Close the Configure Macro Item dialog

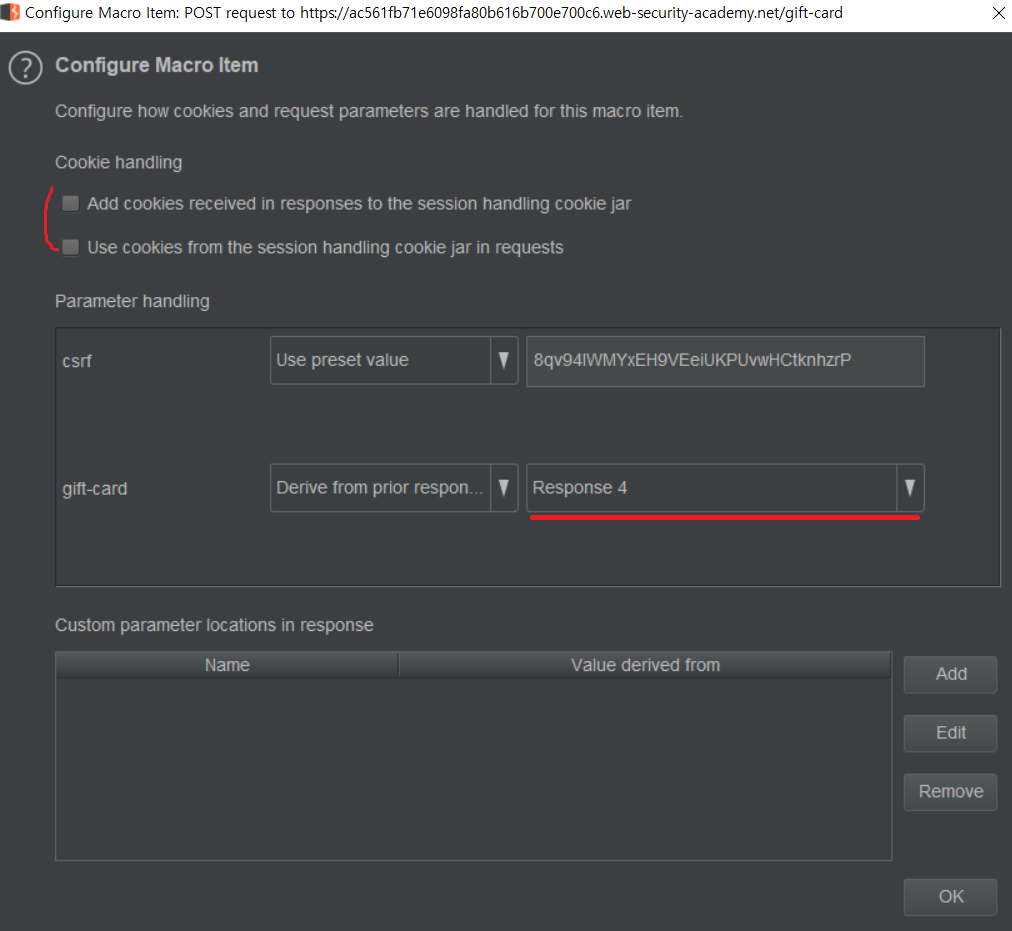click(998, 14)
